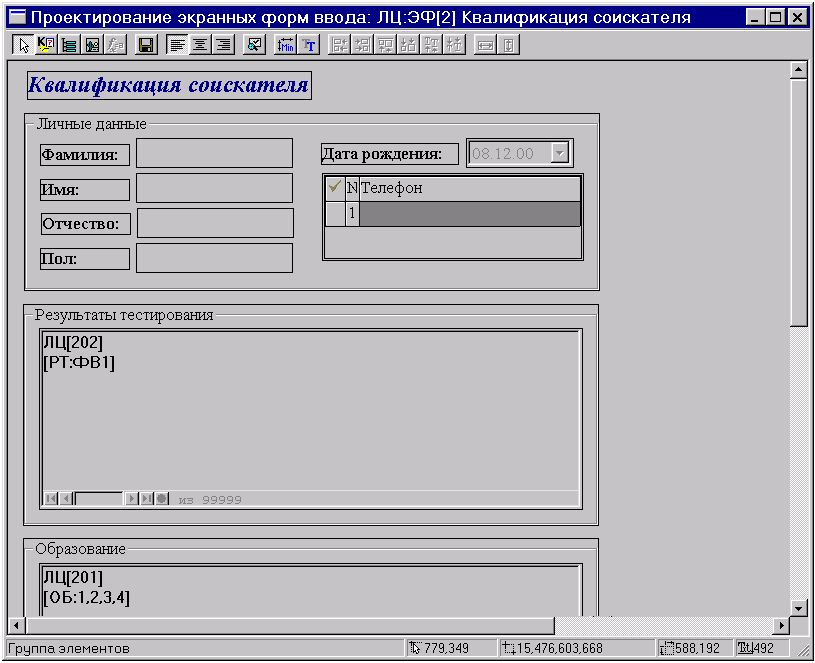Click the Фамилия input field
815x663 pixels.
(214, 153)
